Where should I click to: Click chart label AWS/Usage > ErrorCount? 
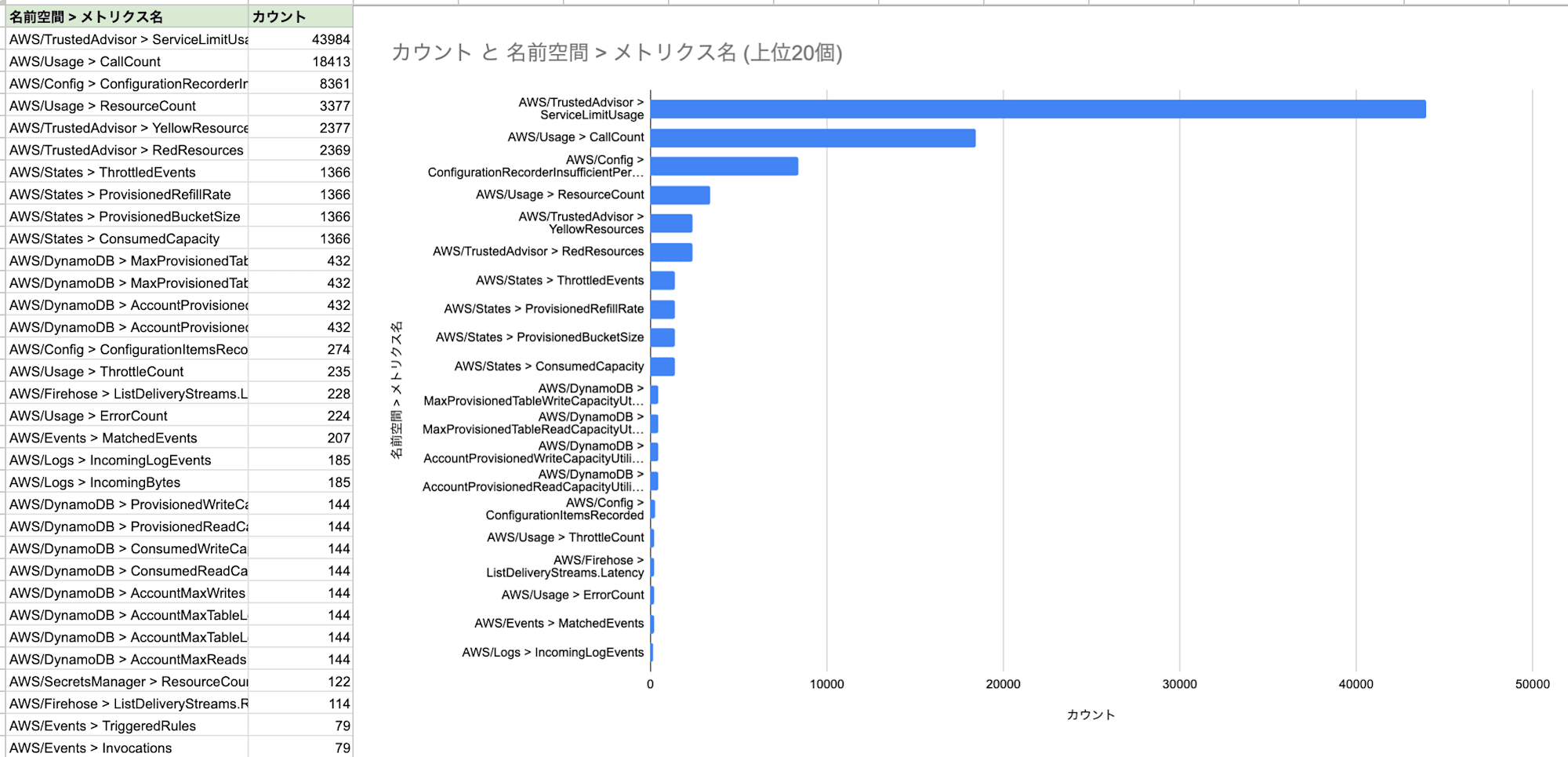572,595
